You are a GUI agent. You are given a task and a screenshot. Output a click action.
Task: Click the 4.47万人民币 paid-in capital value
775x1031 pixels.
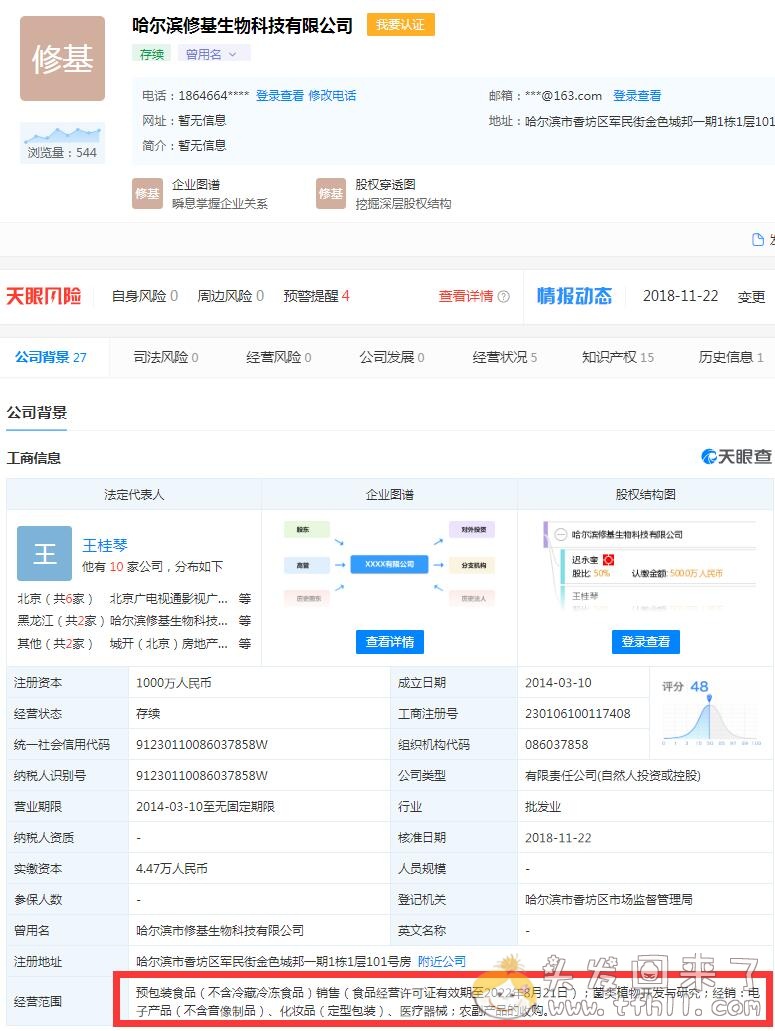pos(172,868)
